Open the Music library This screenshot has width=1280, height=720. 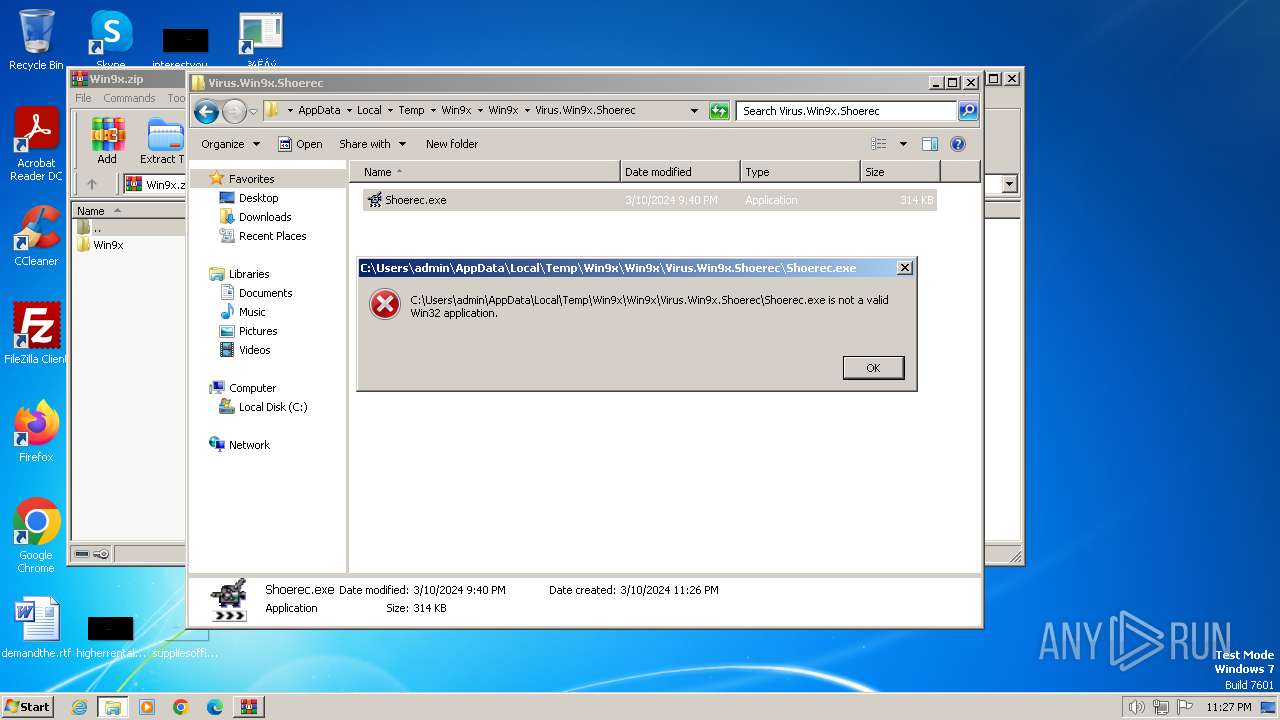pos(252,312)
